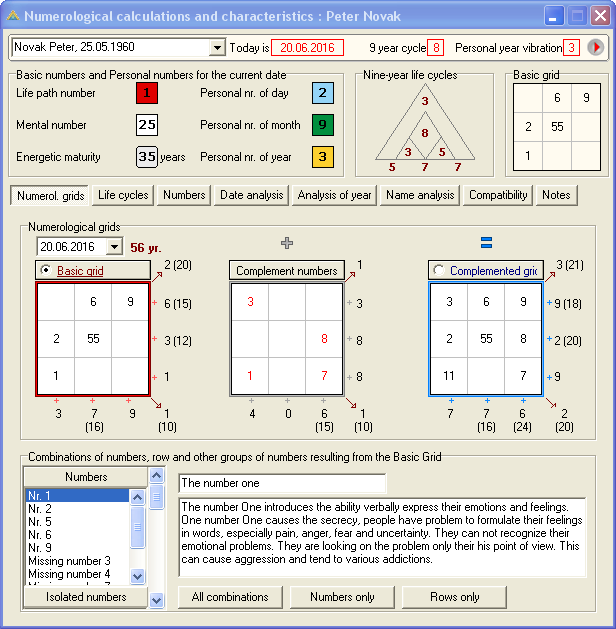
Task: Select the Basic grid radio button
Action: pyautogui.click(x=46, y=271)
